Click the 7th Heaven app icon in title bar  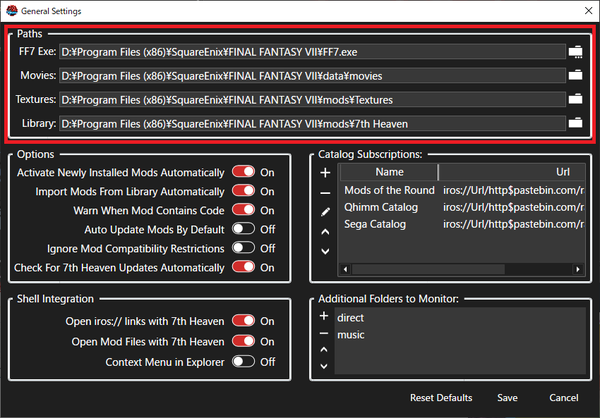coord(11,11)
